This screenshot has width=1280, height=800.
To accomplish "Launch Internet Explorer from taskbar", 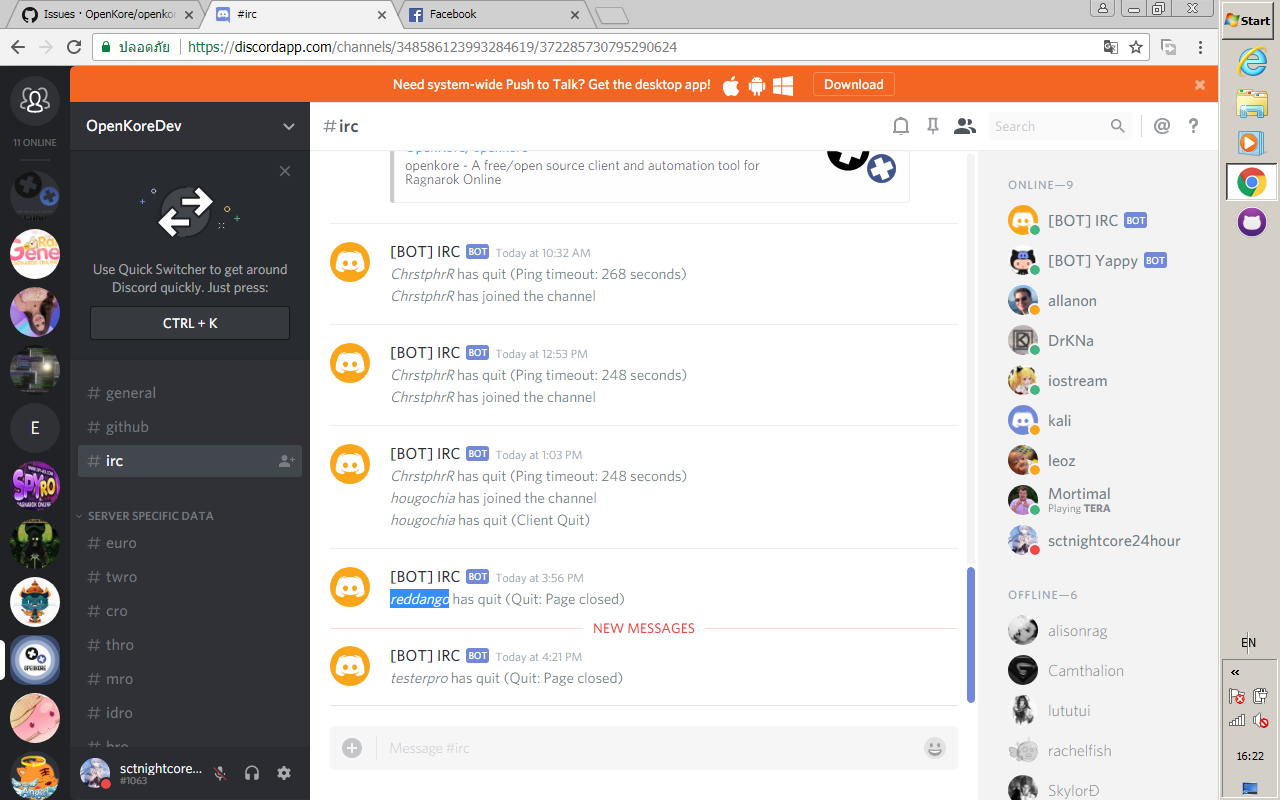I will pyautogui.click(x=1251, y=62).
